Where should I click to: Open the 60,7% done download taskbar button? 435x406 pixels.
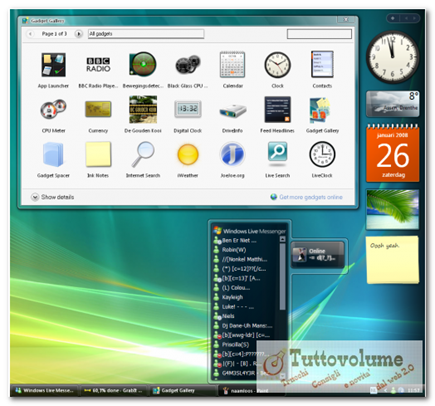(x=114, y=390)
